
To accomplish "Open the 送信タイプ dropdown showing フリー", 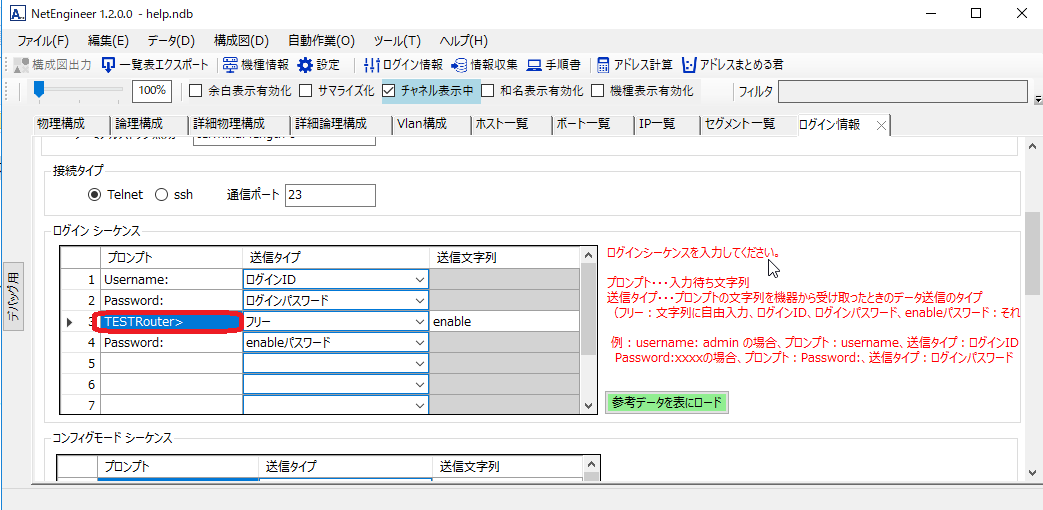I will click(x=420, y=322).
